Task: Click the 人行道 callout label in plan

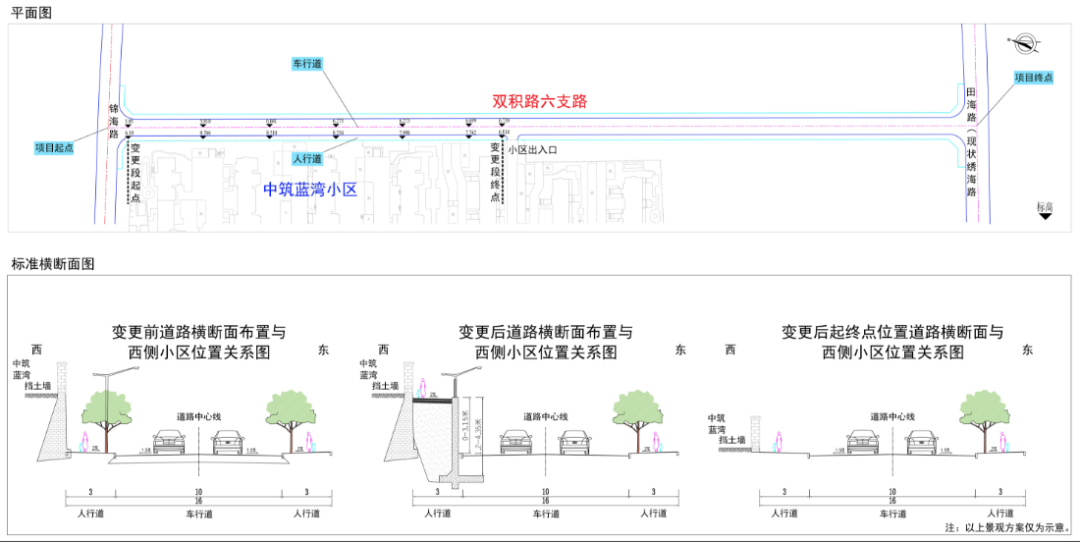Action: point(307,159)
